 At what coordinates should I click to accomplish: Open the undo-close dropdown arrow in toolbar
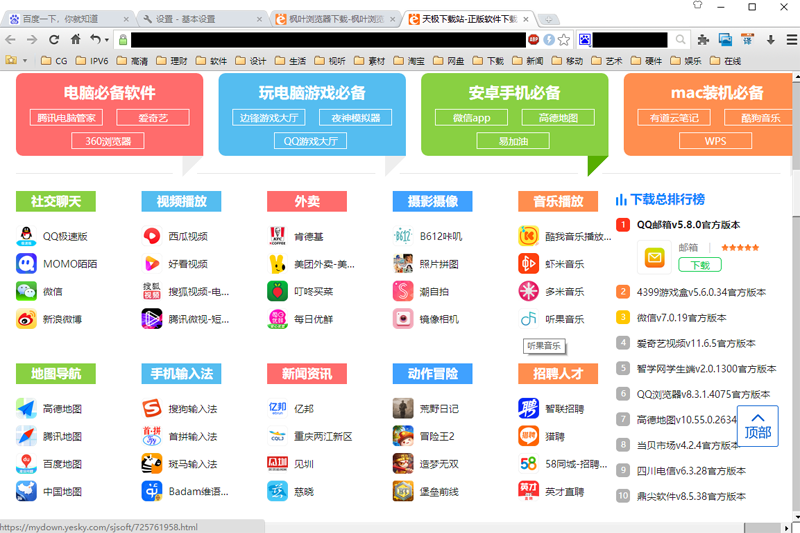pyautogui.click(x=107, y=40)
